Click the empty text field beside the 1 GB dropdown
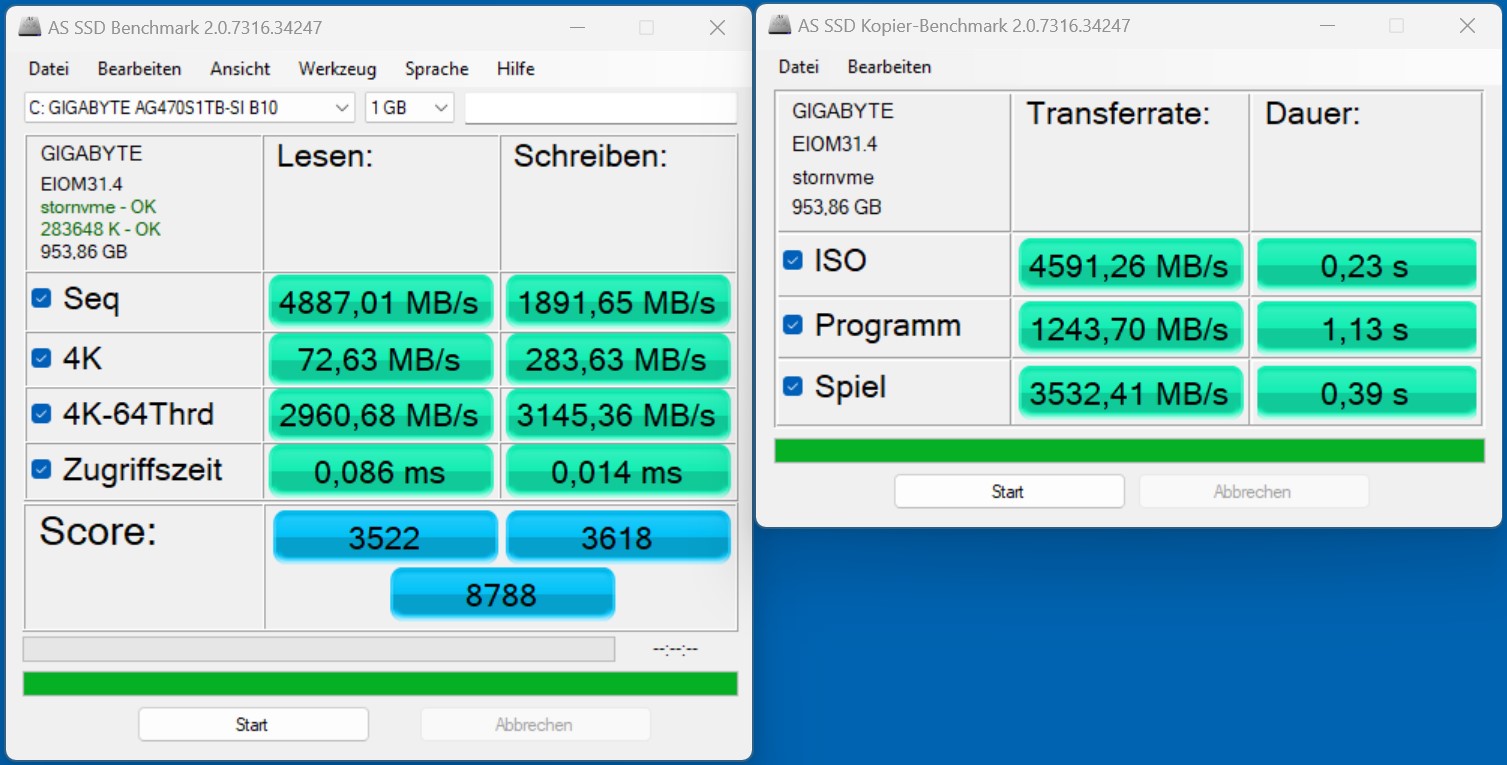This screenshot has width=1507, height=765. click(601, 107)
